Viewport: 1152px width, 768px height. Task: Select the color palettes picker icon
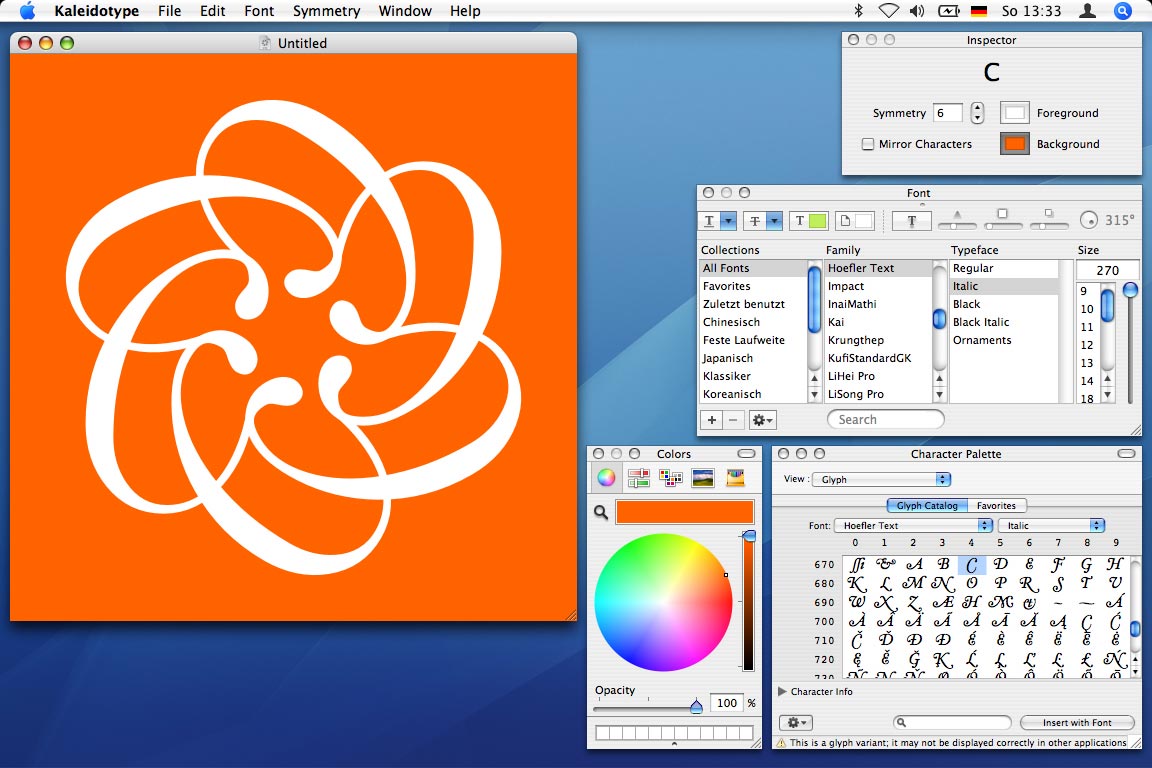(671, 478)
